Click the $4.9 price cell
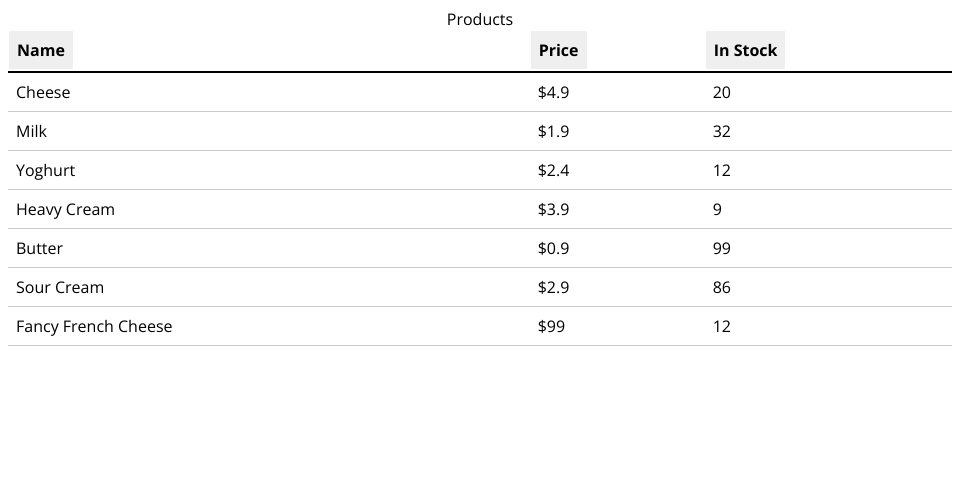 pyautogui.click(x=554, y=92)
